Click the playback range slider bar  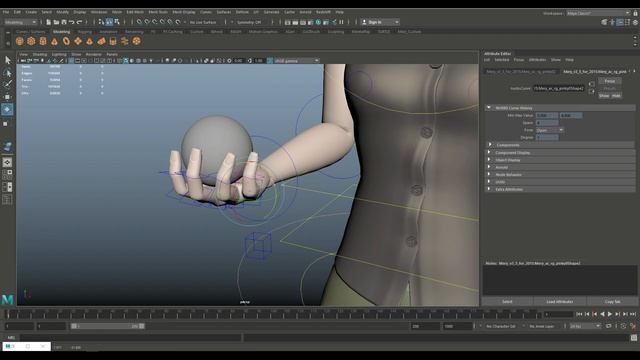tap(107, 326)
